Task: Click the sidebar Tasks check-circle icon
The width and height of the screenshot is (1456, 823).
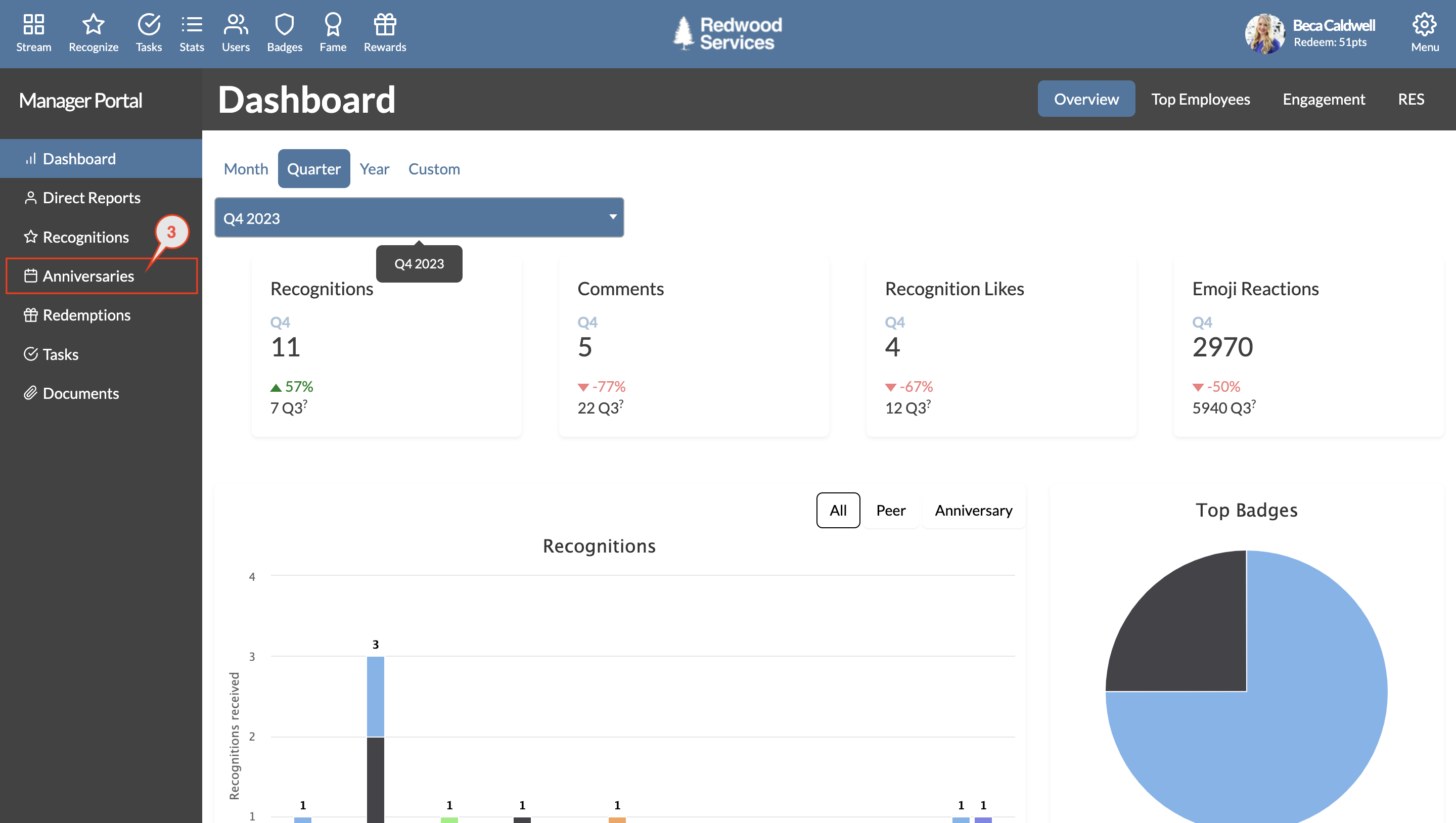Action: [30, 354]
